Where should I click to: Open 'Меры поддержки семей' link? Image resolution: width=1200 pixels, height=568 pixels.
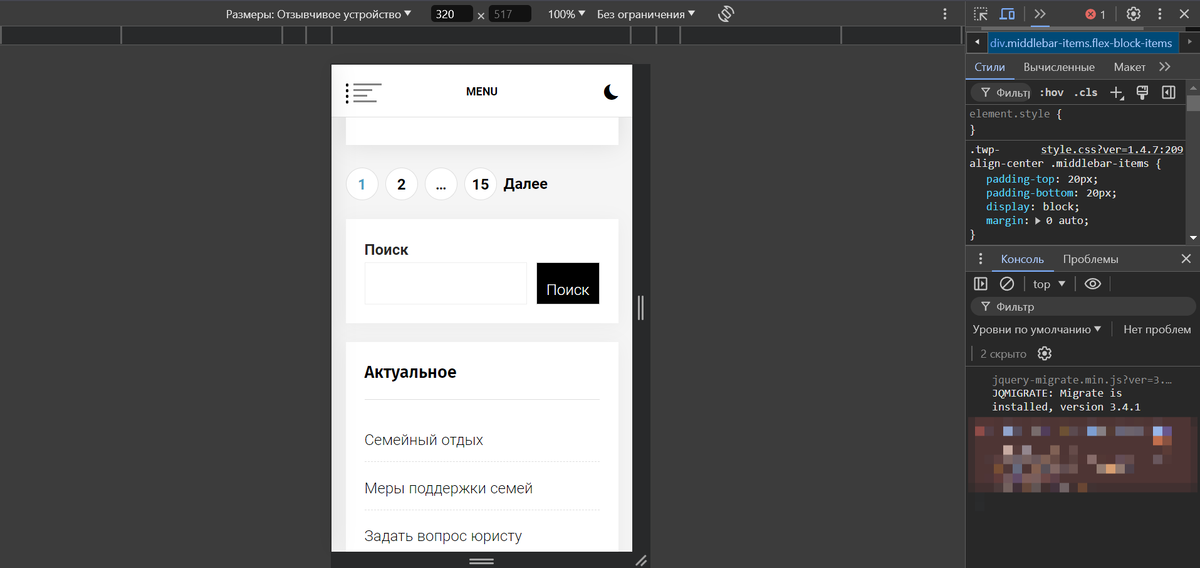(x=448, y=488)
